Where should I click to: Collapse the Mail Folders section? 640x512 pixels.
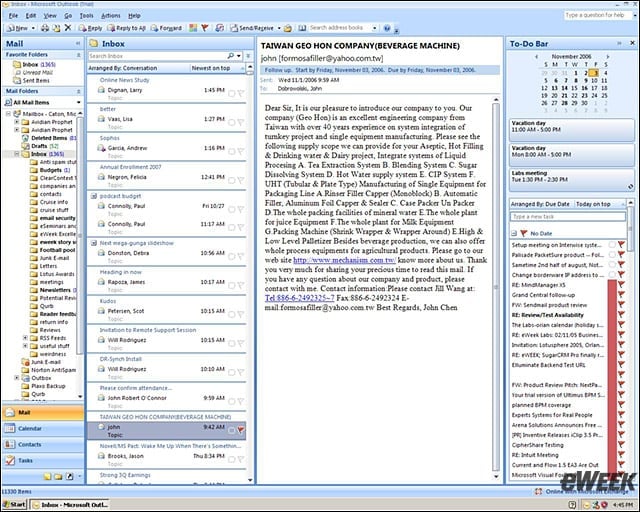coord(78,91)
